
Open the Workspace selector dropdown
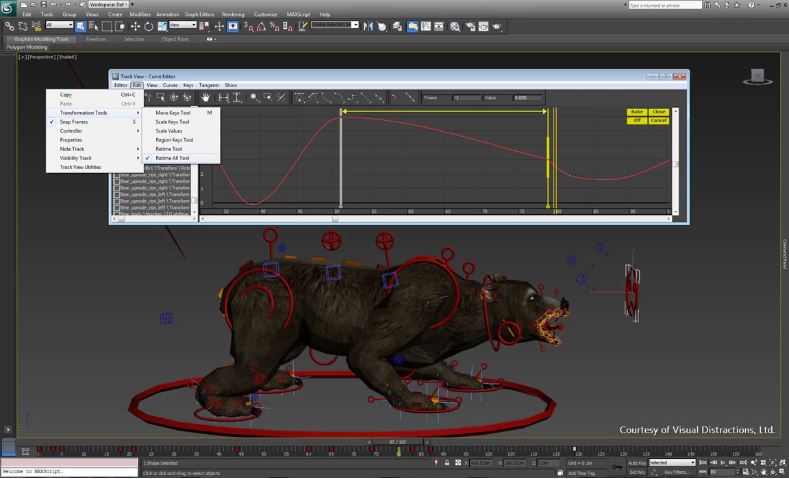109,5
